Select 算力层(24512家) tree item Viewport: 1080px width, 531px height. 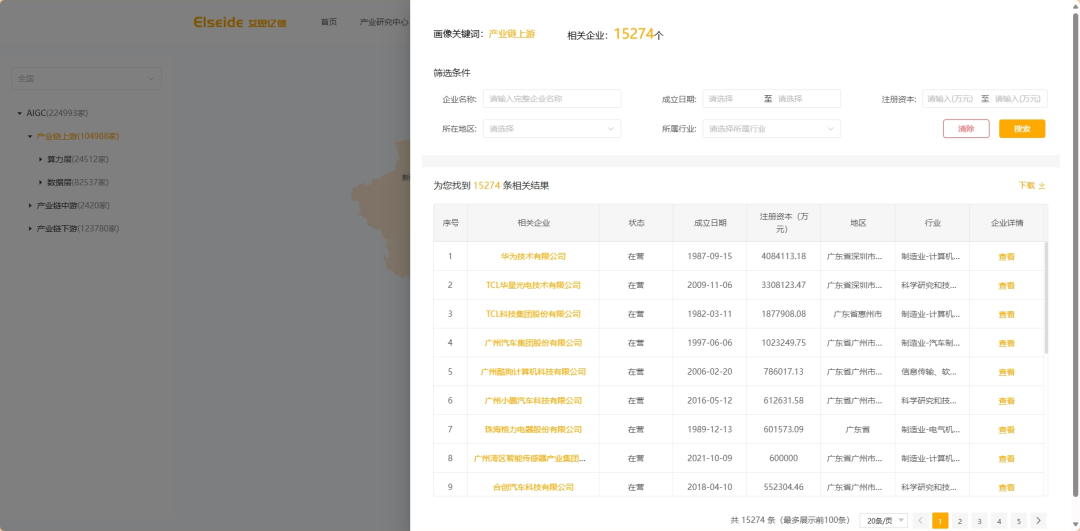(78, 160)
